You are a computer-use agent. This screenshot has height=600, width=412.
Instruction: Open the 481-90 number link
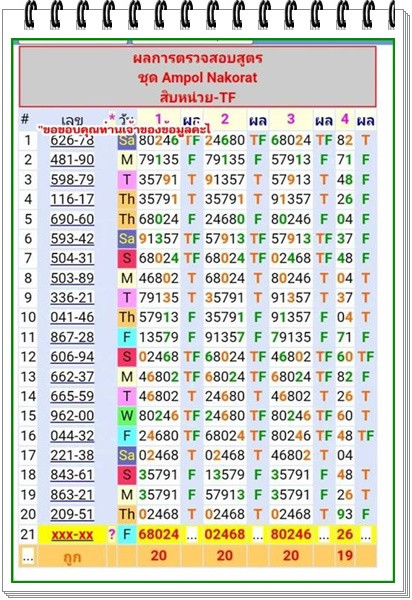point(72,160)
